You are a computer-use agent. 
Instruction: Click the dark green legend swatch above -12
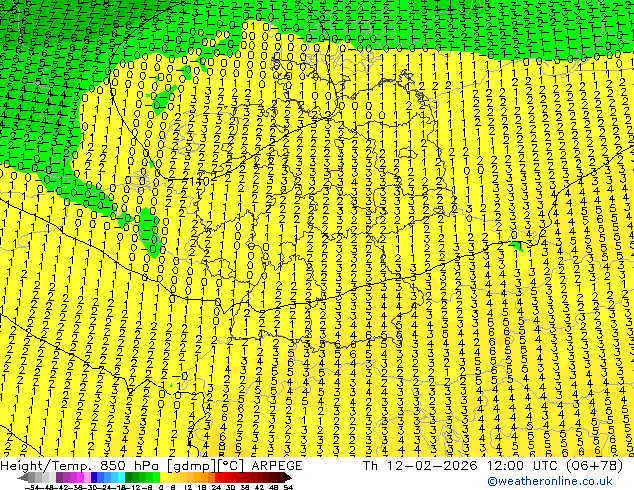[x=128, y=478]
